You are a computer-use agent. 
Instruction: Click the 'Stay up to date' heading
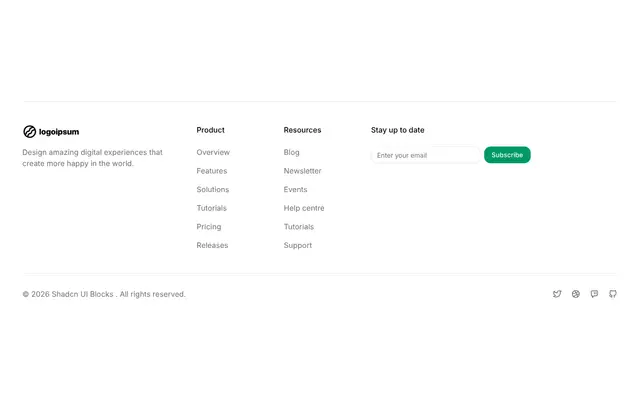(x=397, y=130)
